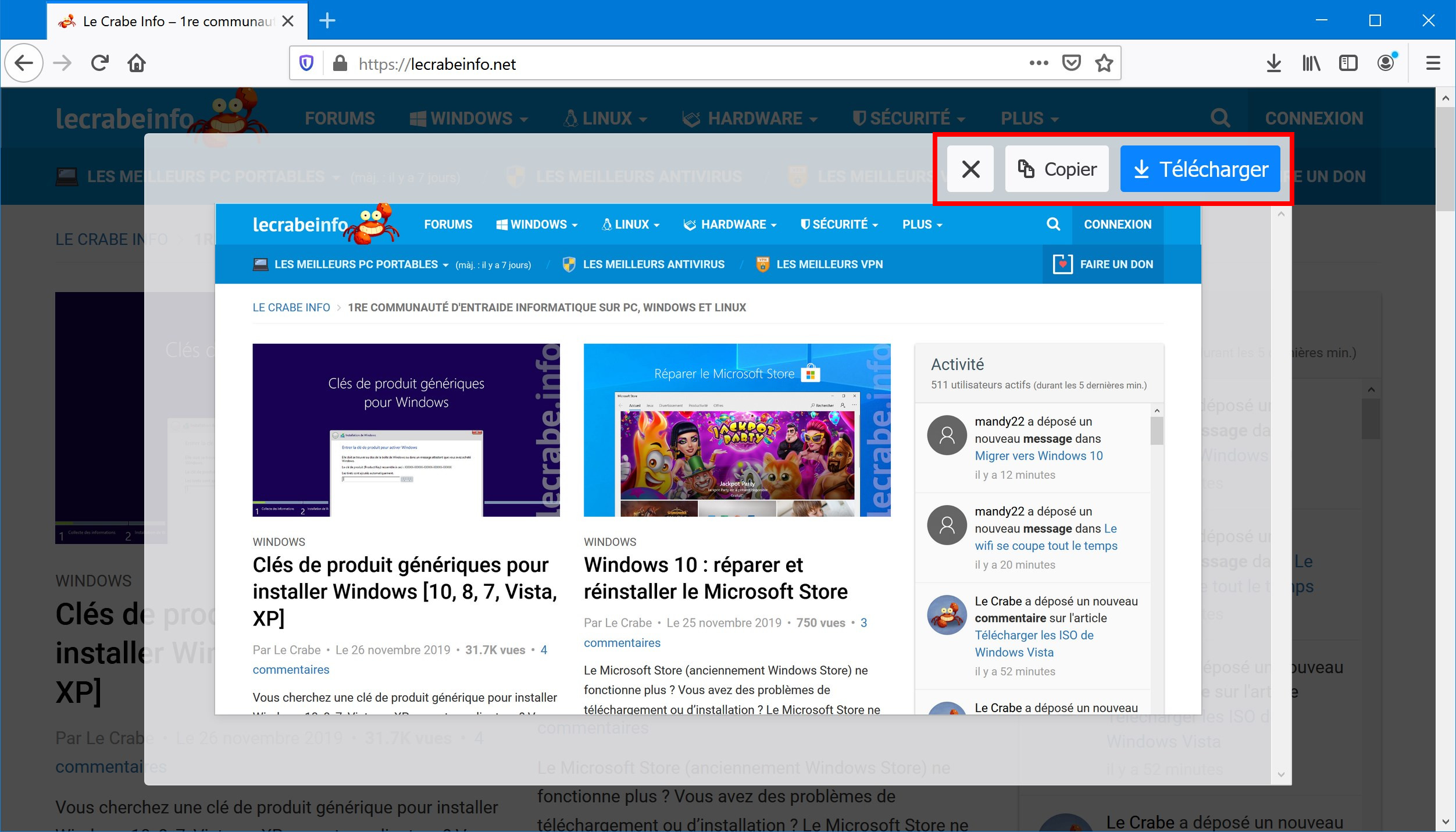Screen dimensions: 1456x832
Task: Cancel the screenshot with the X button
Action: click(x=970, y=169)
